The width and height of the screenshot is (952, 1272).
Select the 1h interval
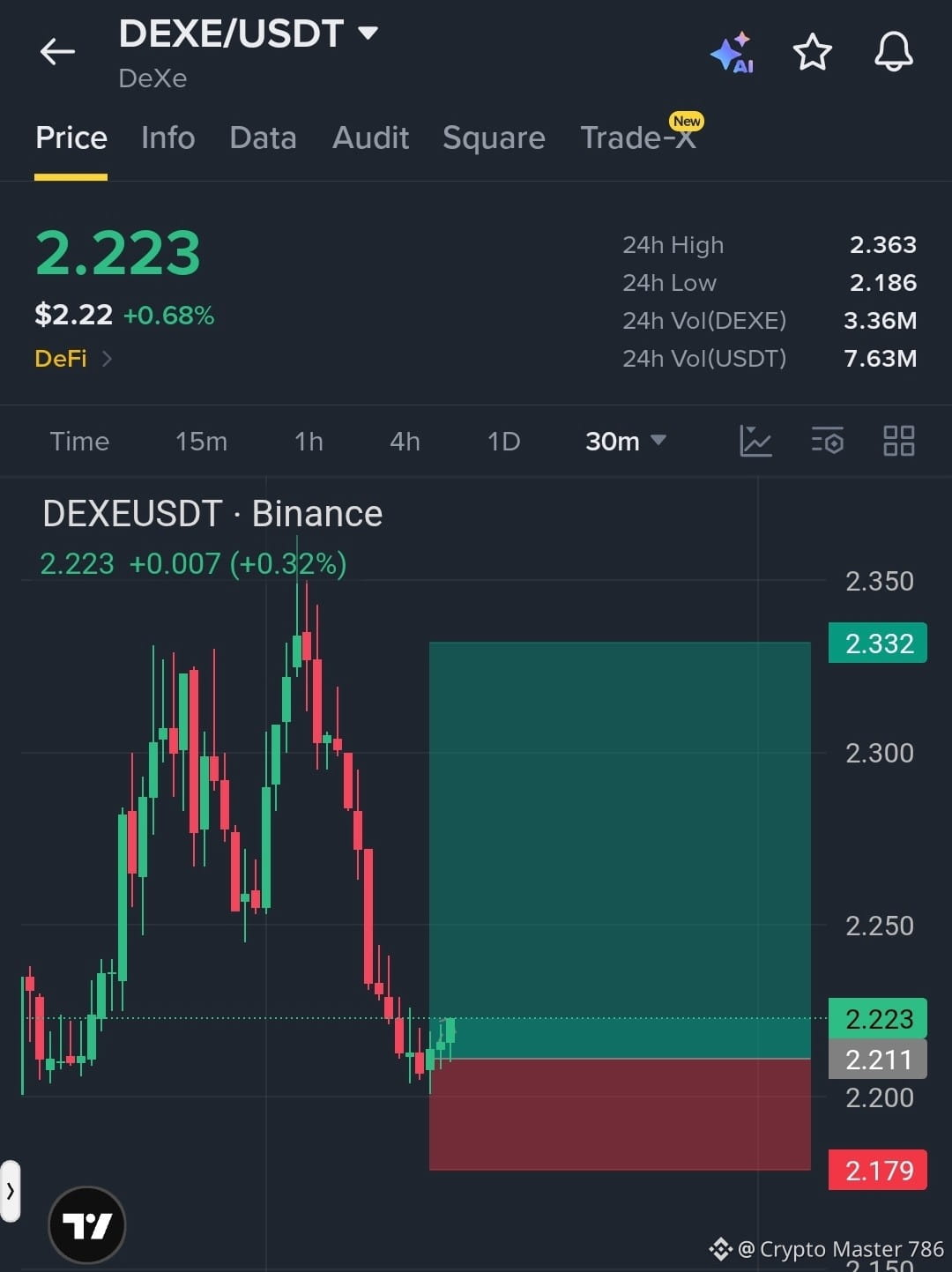tap(309, 441)
